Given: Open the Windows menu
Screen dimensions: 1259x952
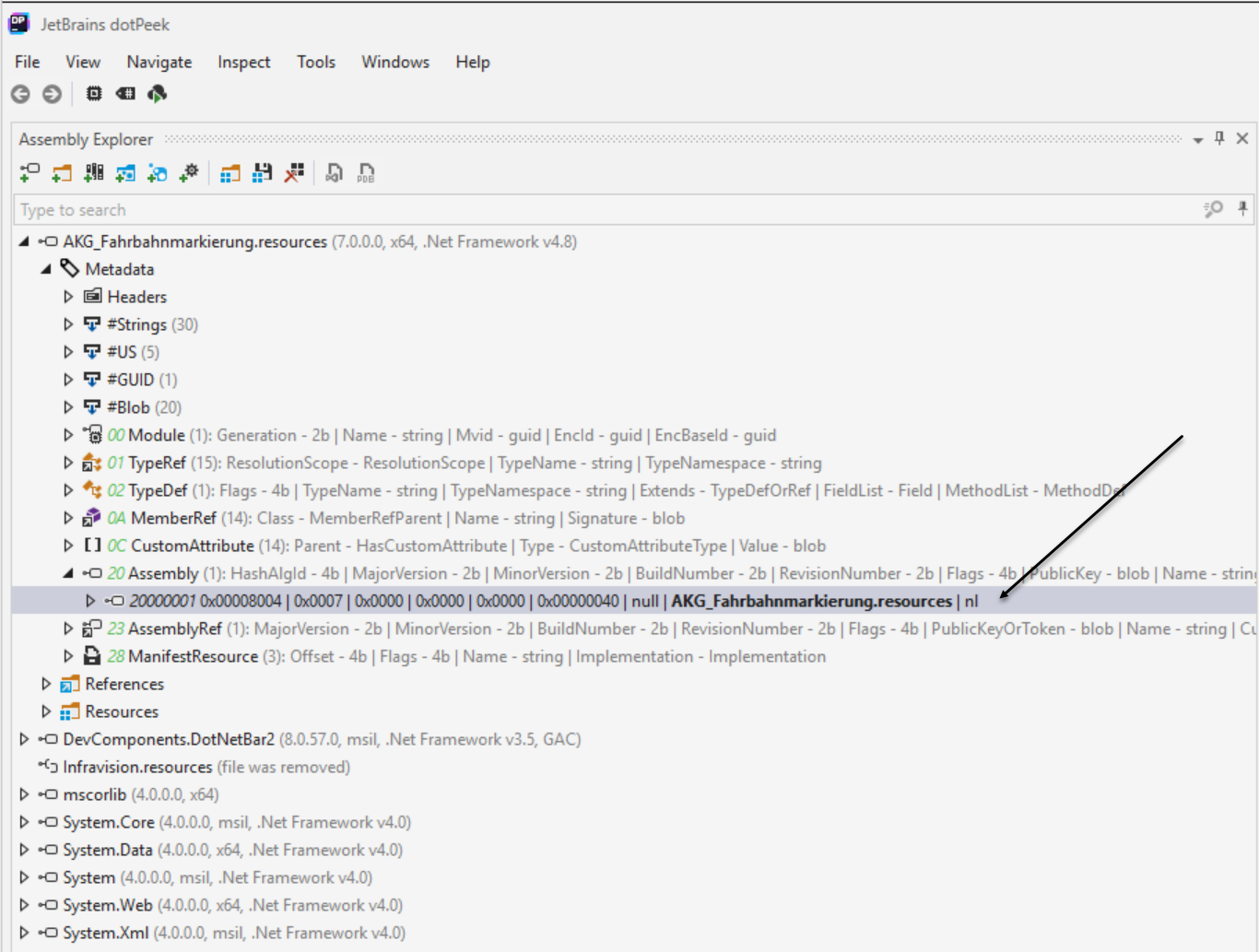Looking at the screenshot, I should pos(395,62).
